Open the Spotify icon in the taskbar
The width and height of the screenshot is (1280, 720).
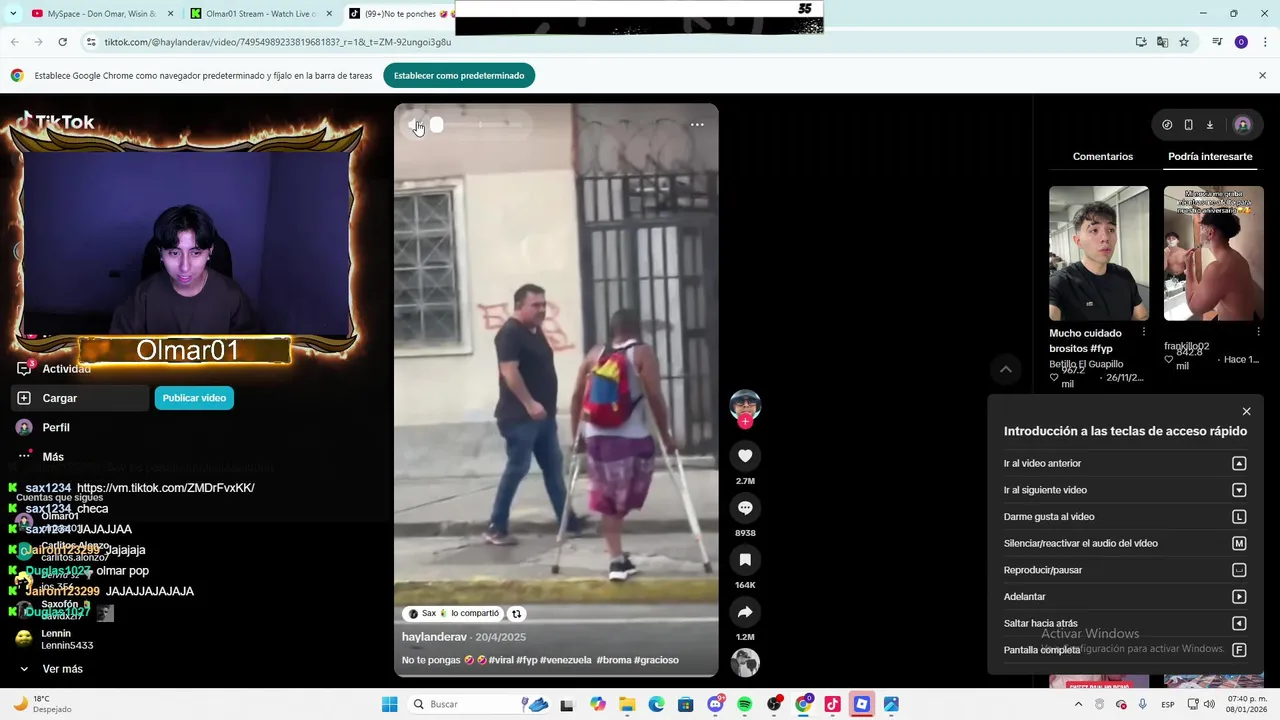745,704
